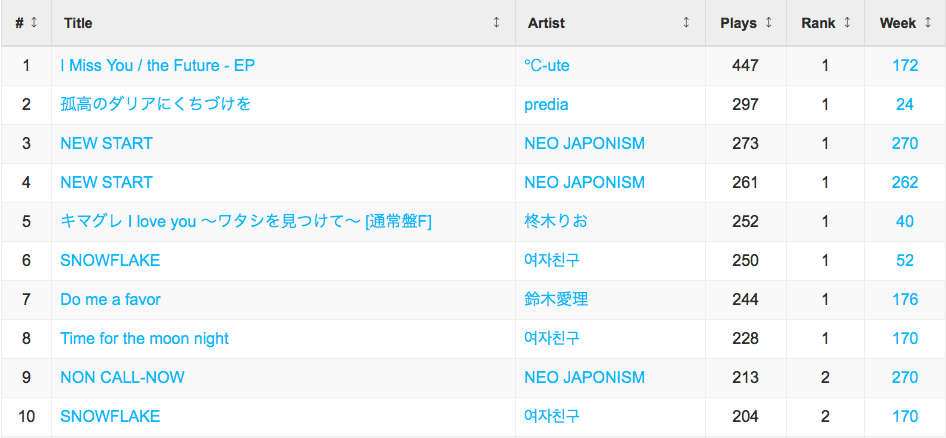
Task: Open 鈴木愛理 artist link
Action: click(x=556, y=299)
